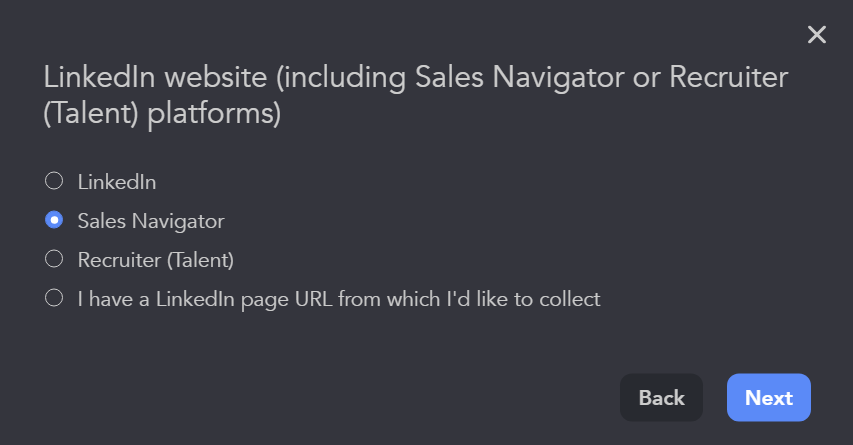Select the LinkedIn radio button
Screen dimensions: 853x445
coord(54,181)
